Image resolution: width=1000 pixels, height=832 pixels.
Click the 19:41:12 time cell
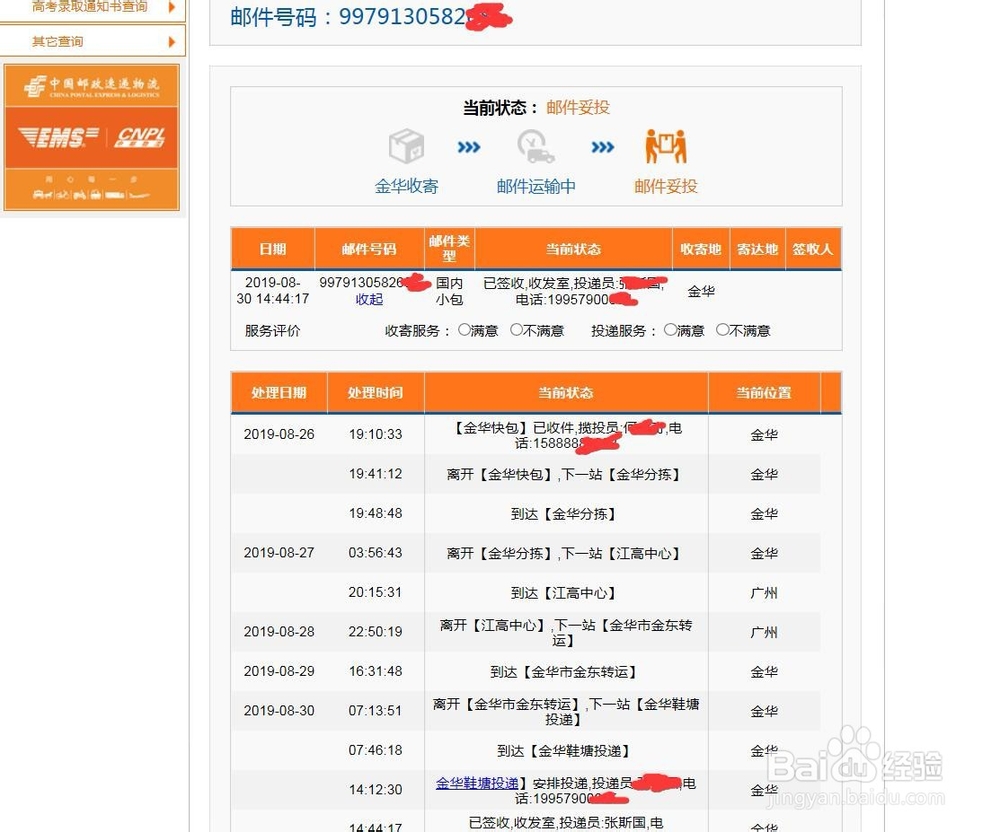[376, 474]
